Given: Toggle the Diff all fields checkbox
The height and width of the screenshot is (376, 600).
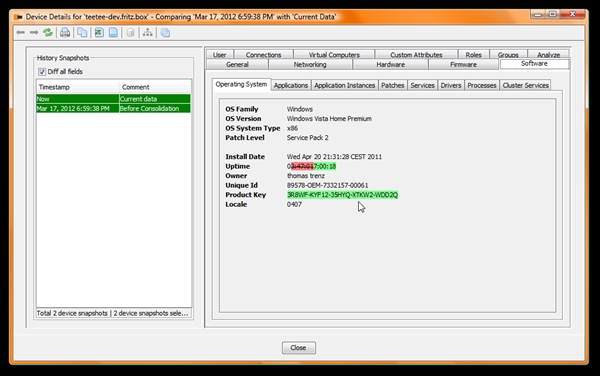Looking at the screenshot, I should click(42, 72).
